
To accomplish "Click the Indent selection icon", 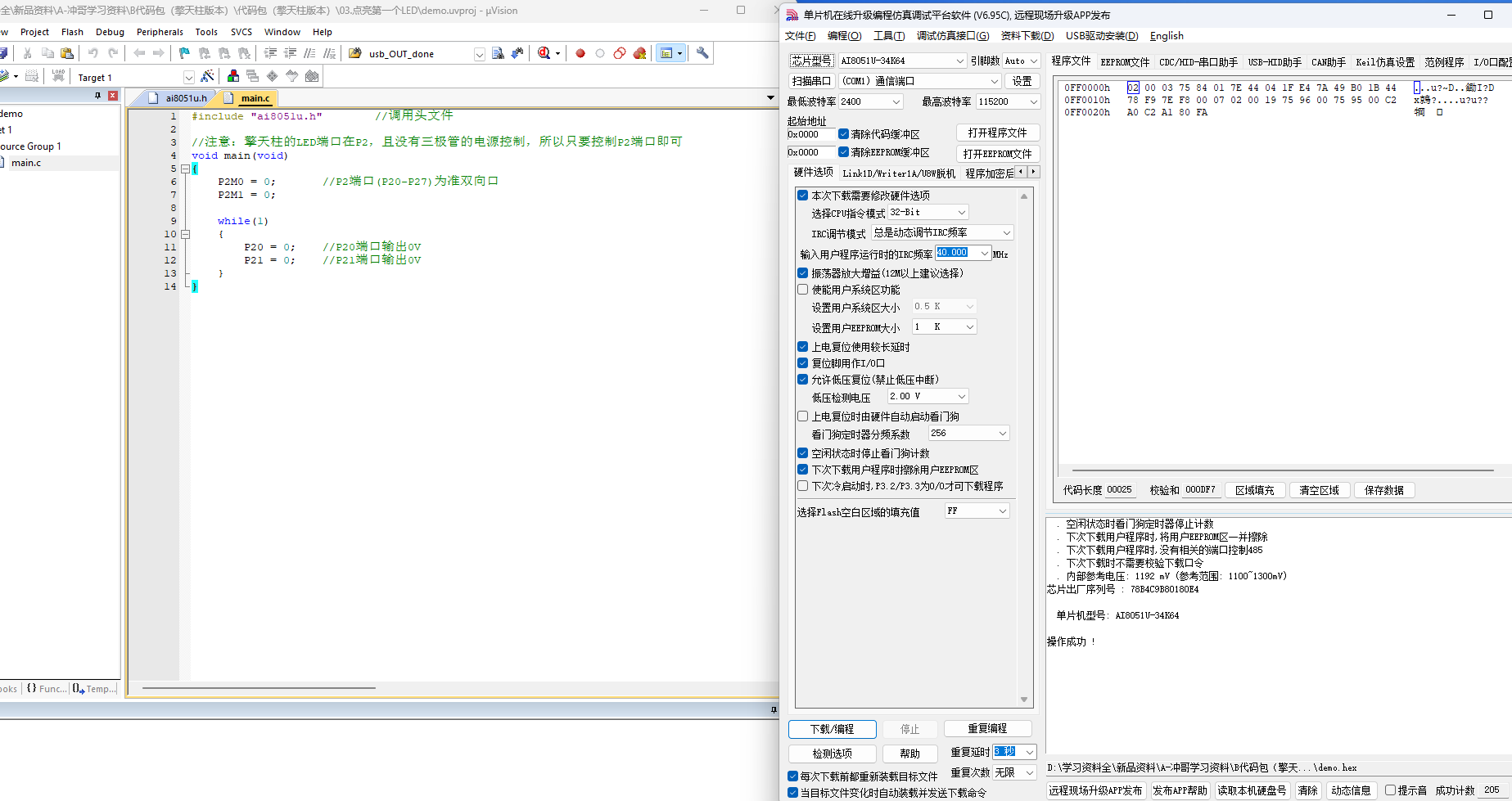I will pyautogui.click(x=270, y=53).
